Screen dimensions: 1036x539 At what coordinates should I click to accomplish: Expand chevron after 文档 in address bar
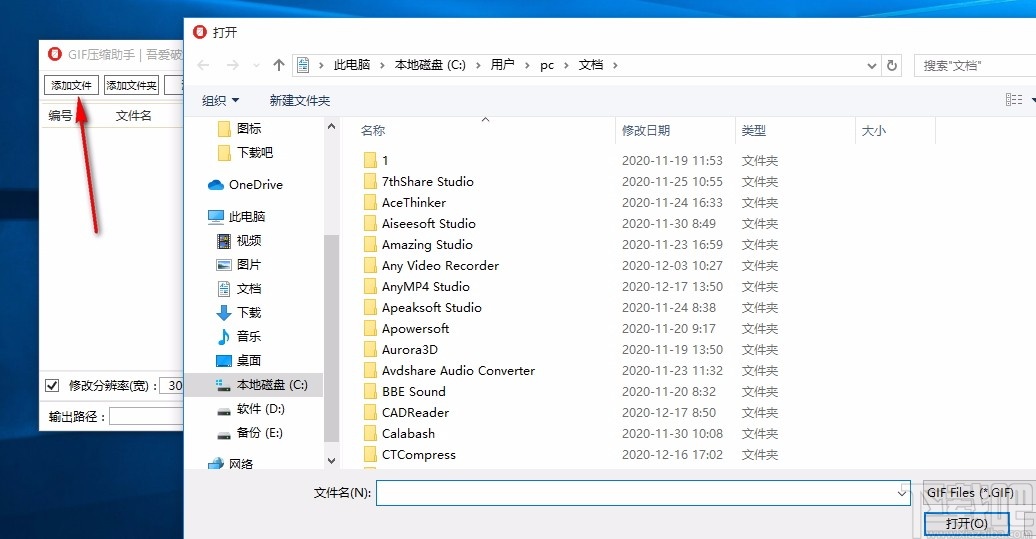pos(615,65)
